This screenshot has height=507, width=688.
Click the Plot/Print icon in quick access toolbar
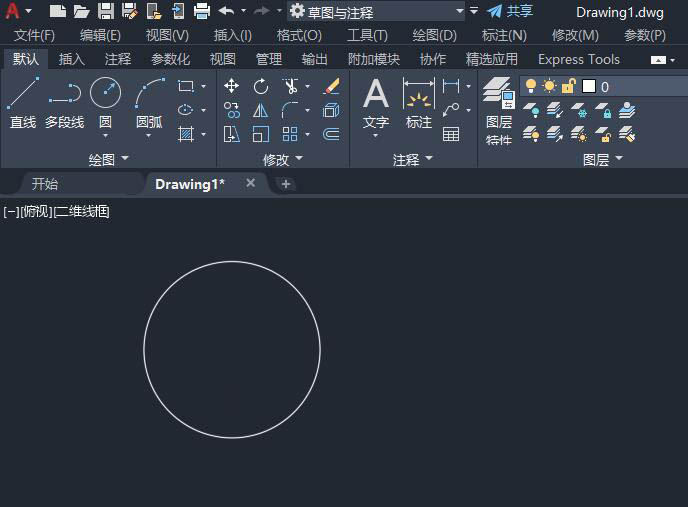click(x=202, y=11)
